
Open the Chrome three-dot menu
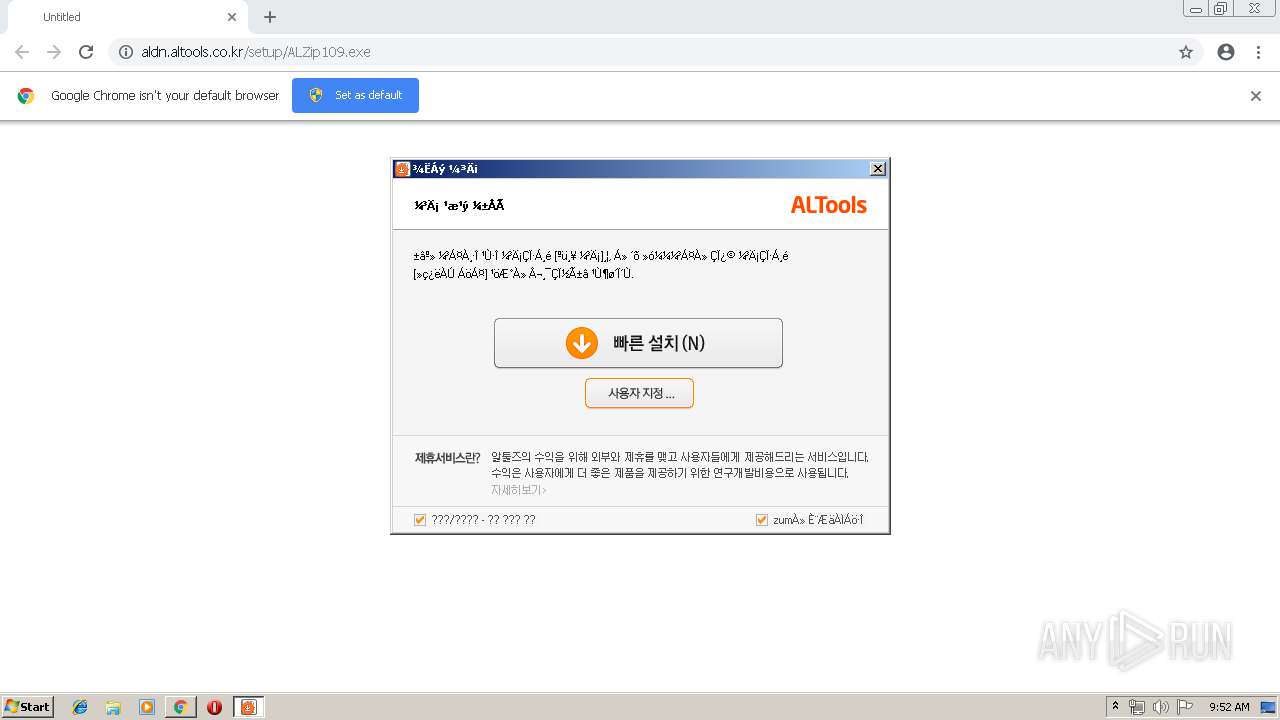click(1258, 52)
